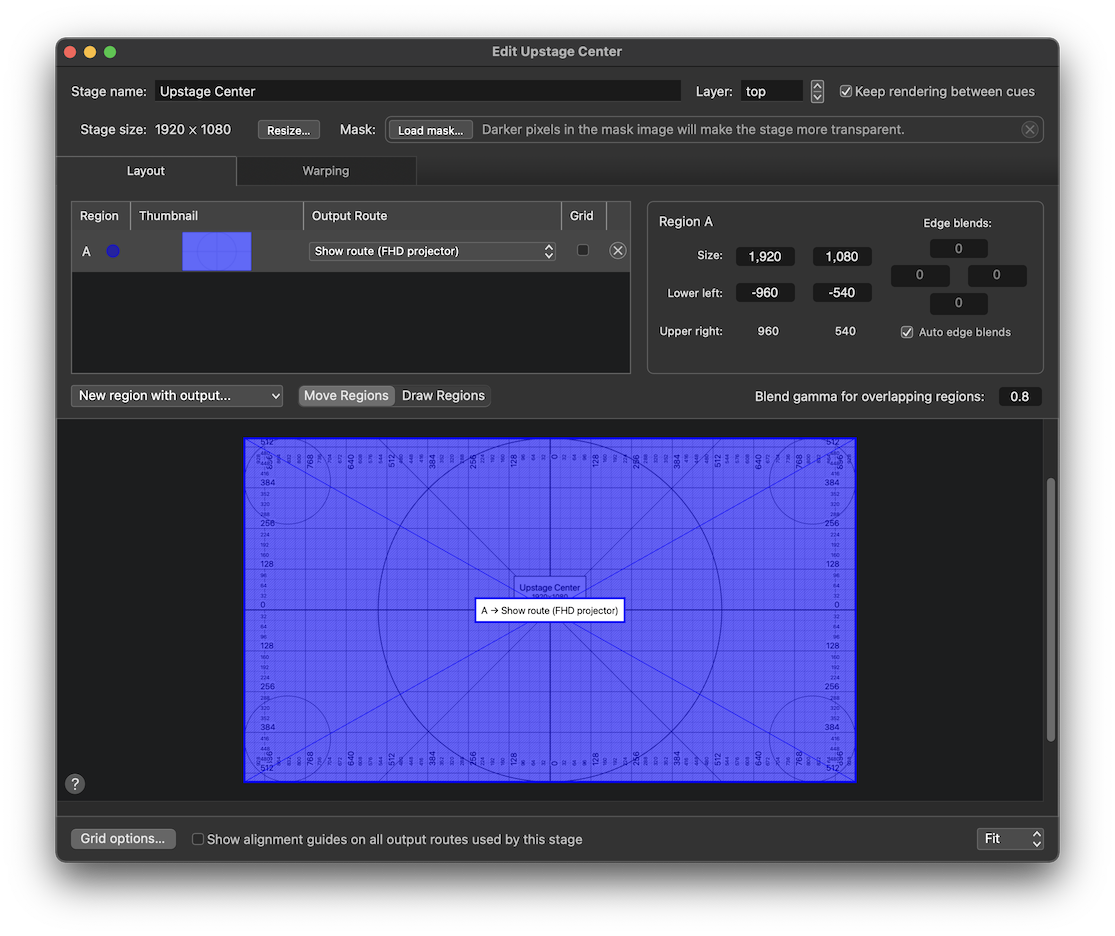Remove region A with the X icon

coord(618,251)
